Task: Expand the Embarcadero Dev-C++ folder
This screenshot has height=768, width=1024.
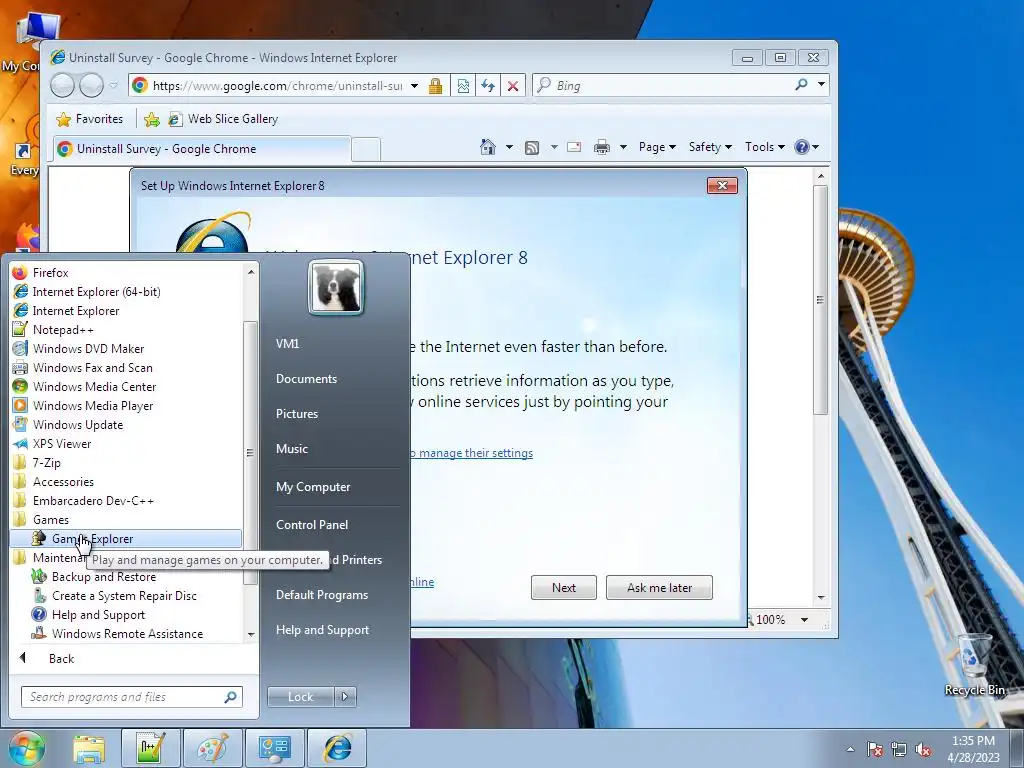Action: tap(93, 500)
